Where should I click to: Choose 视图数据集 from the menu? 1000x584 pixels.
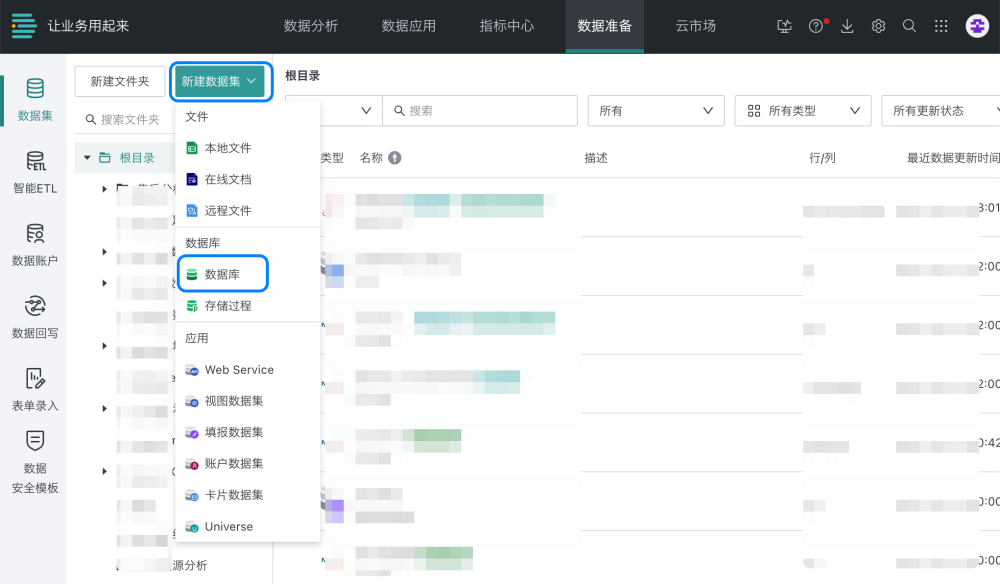click(247, 401)
